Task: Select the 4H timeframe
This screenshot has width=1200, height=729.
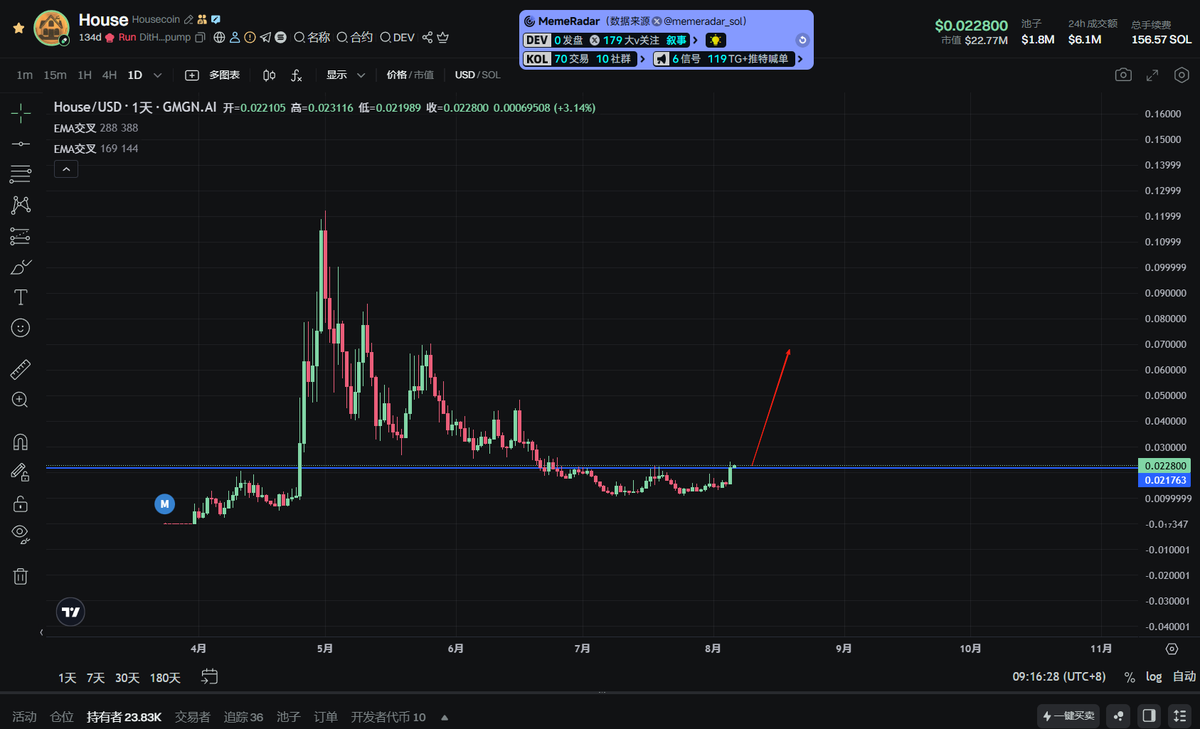Action: click(110, 75)
